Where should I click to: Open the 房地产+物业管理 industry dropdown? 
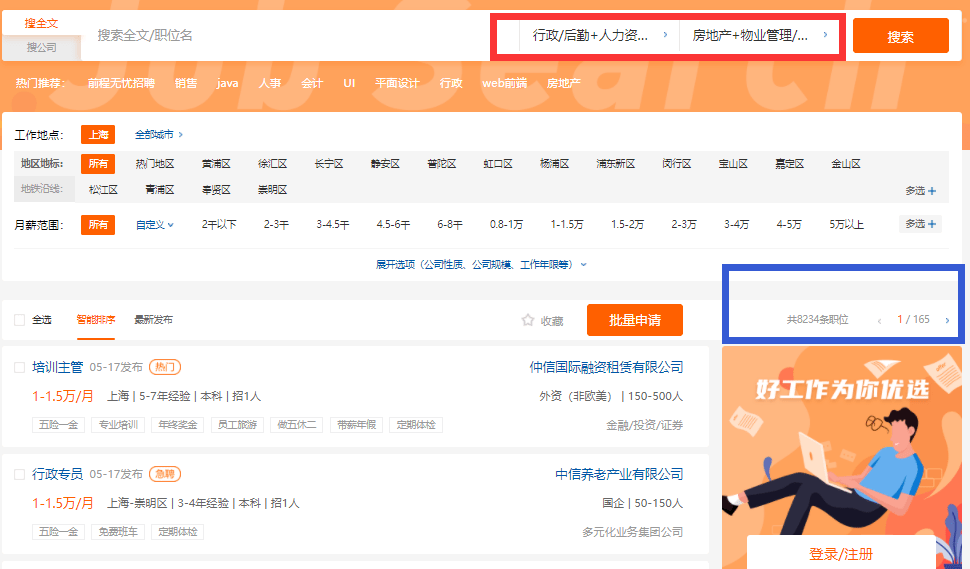pos(759,35)
